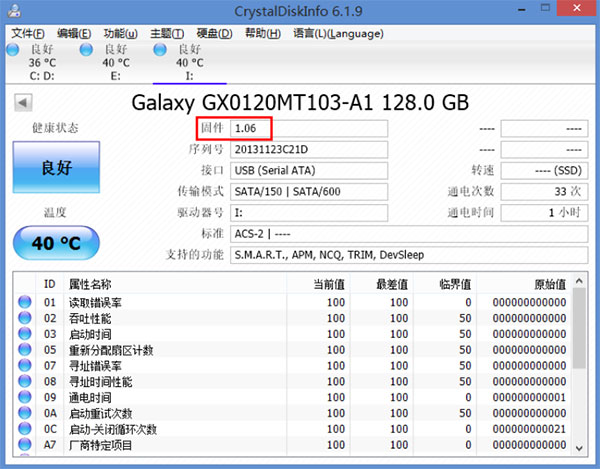Click the interface field USB (Serial ATA)
Image resolution: width=600 pixels, height=469 pixels.
click(309, 171)
